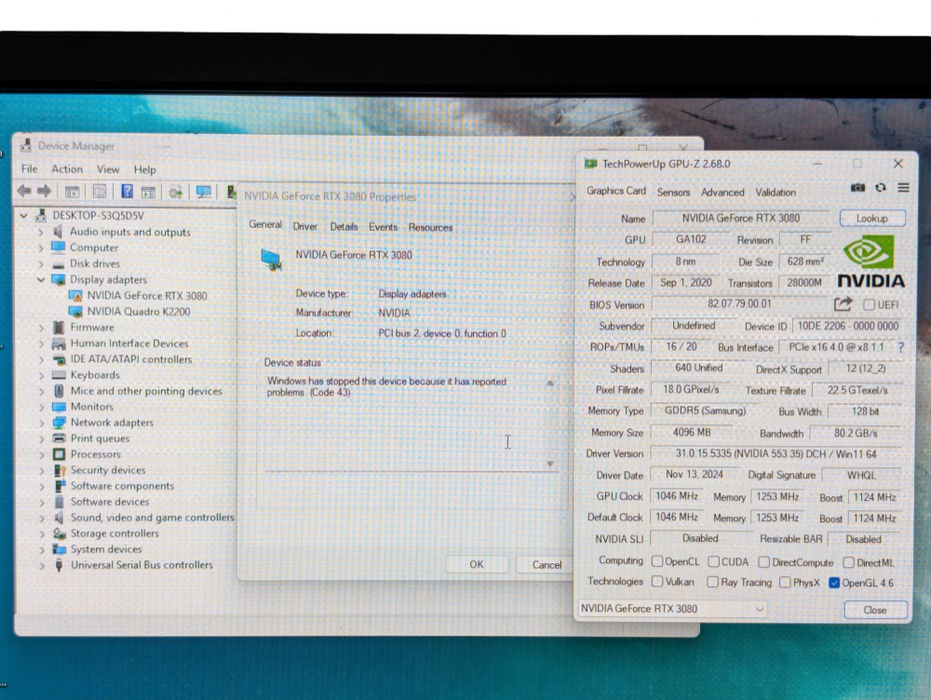Toggle the OpenGL 4.6 checkbox
This screenshot has height=700, width=931.
834,582
